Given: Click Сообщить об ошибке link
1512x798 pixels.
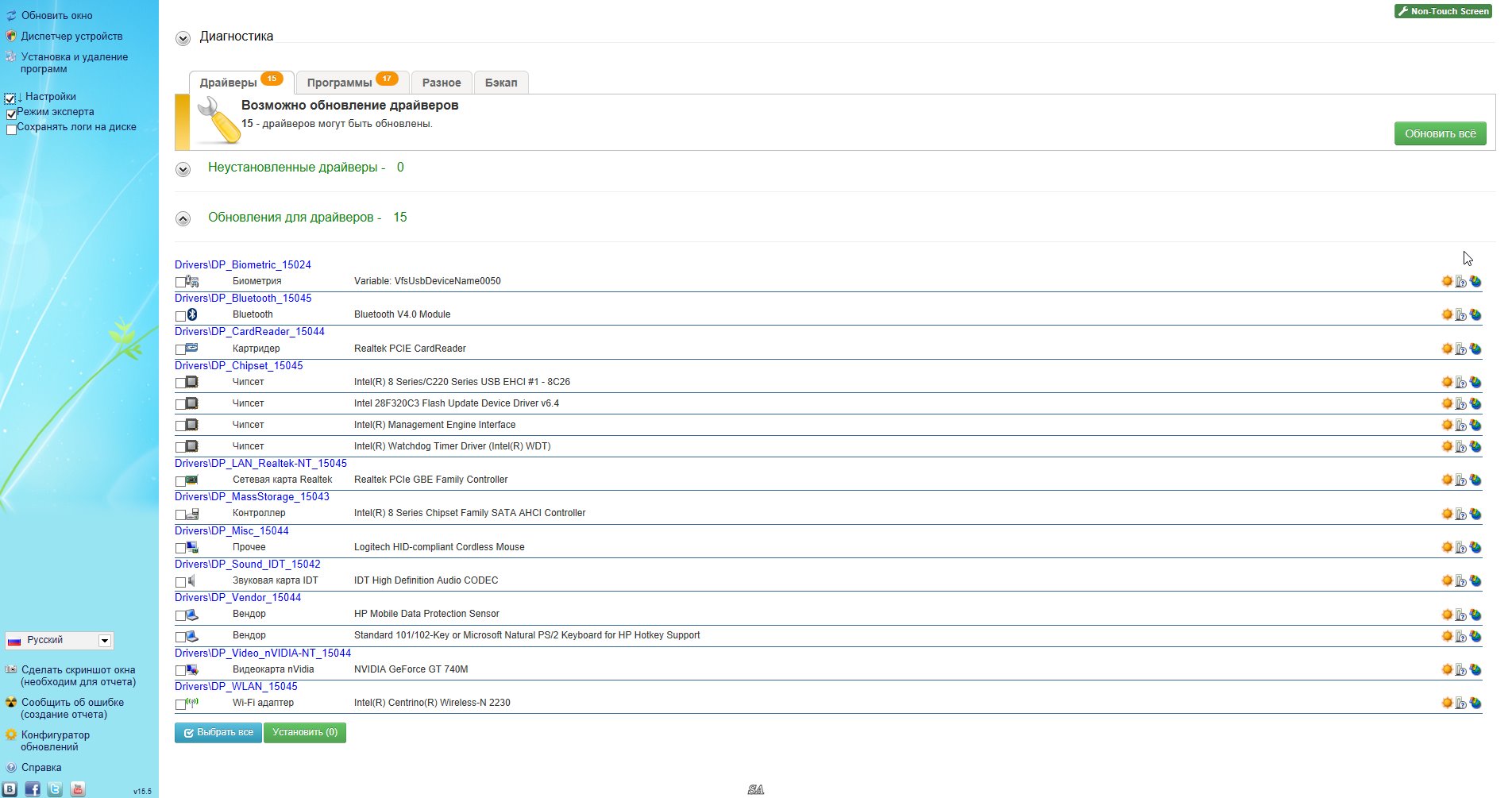Looking at the screenshot, I should pos(72,708).
